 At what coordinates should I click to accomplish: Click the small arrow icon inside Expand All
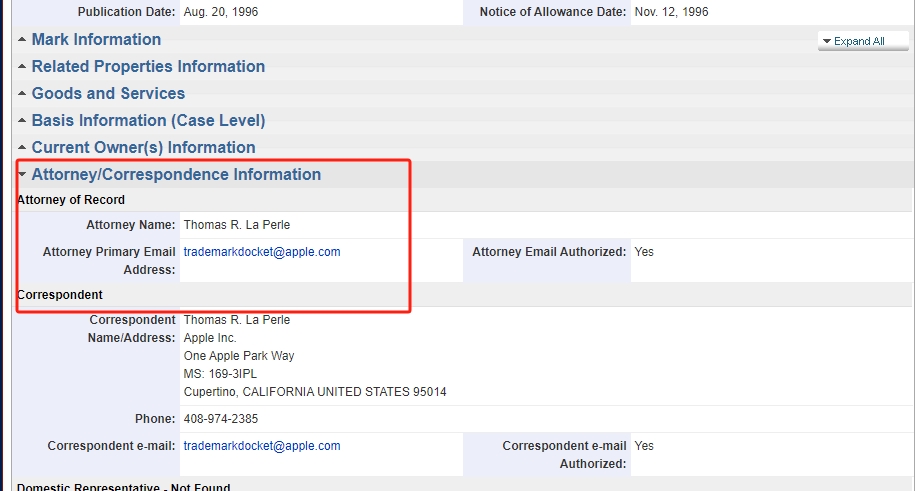pos(827,42)
